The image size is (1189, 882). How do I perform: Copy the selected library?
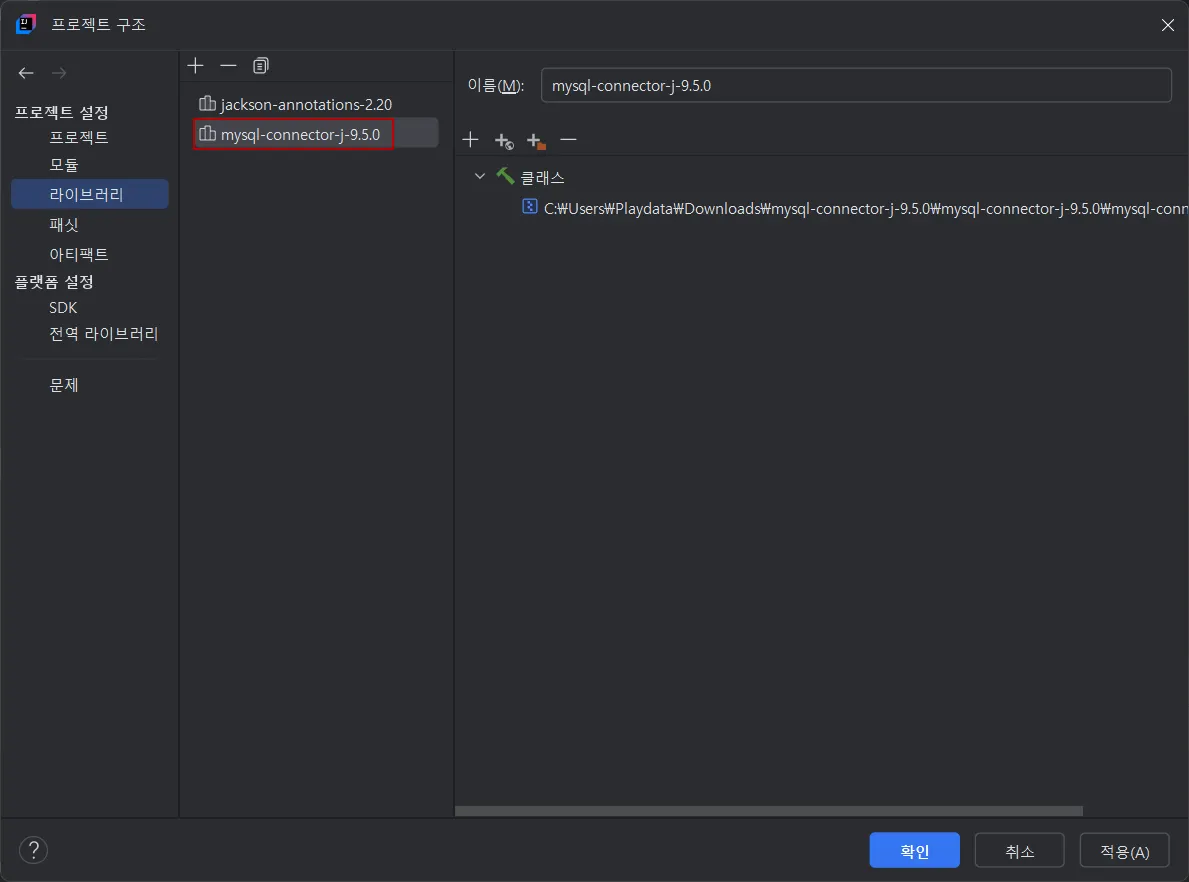261,65
